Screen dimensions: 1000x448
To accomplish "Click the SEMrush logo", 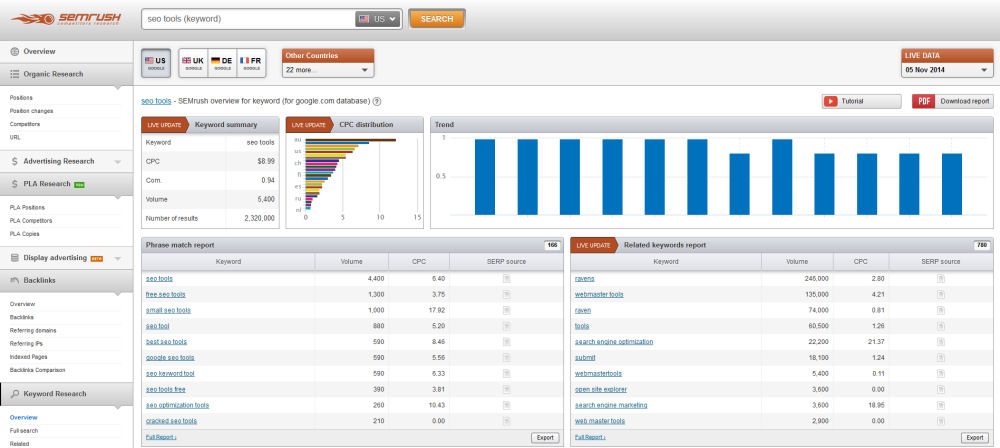I will click(x=66, y=19).
